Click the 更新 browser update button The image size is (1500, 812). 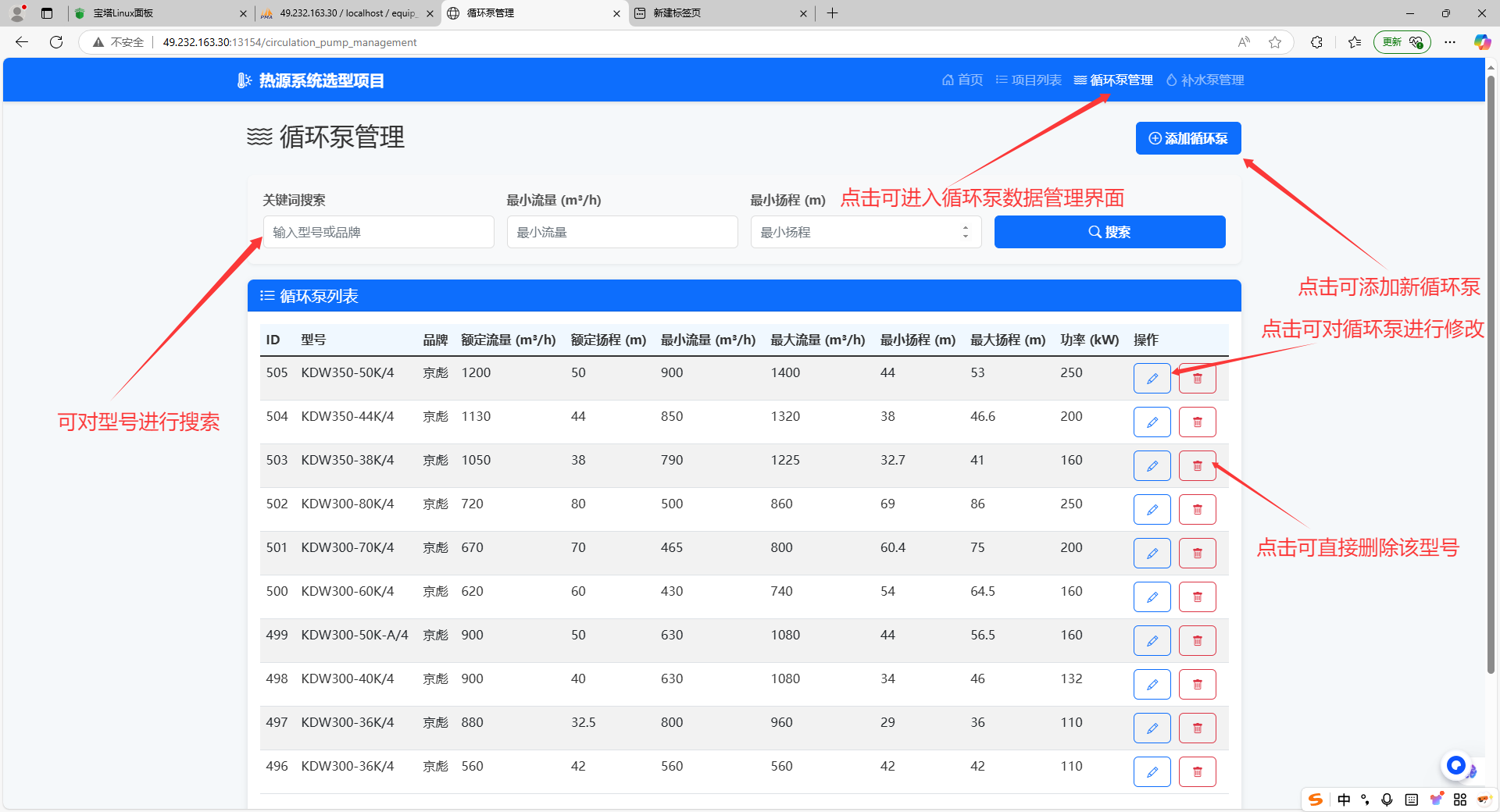click(1402, 42)
